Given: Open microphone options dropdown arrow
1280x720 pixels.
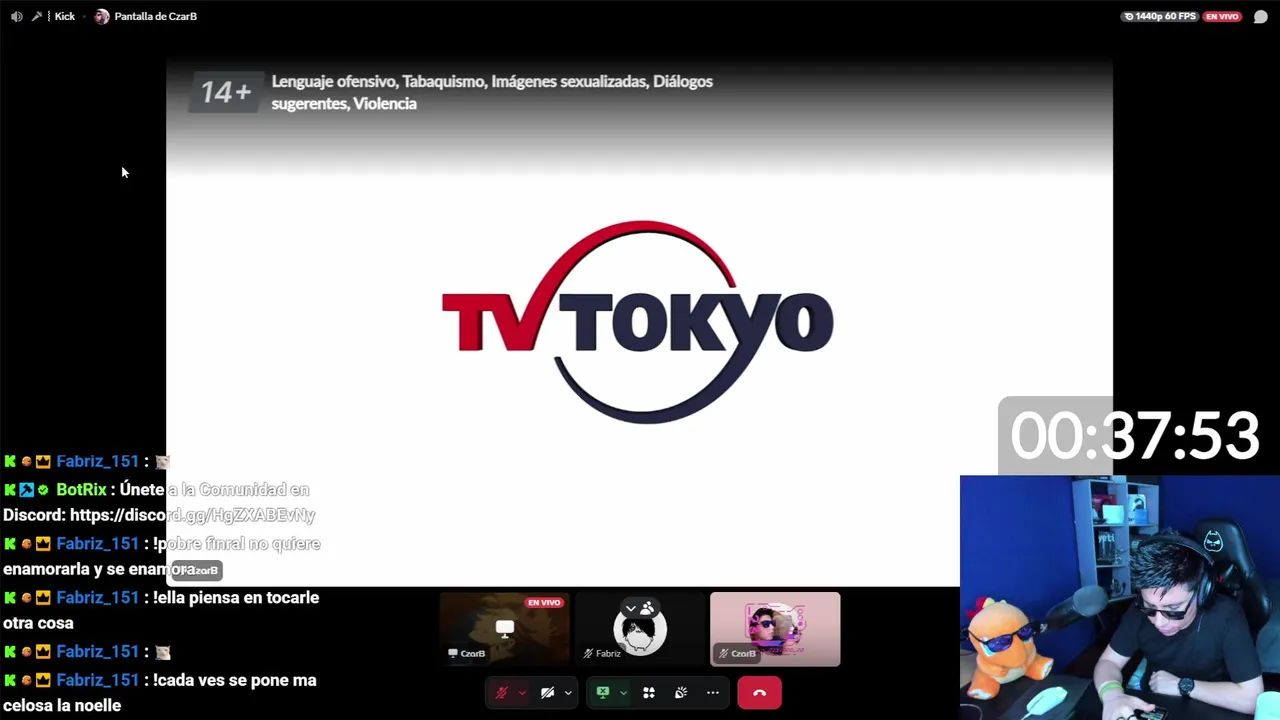Looking at the screenshot, I should [521, 692].
